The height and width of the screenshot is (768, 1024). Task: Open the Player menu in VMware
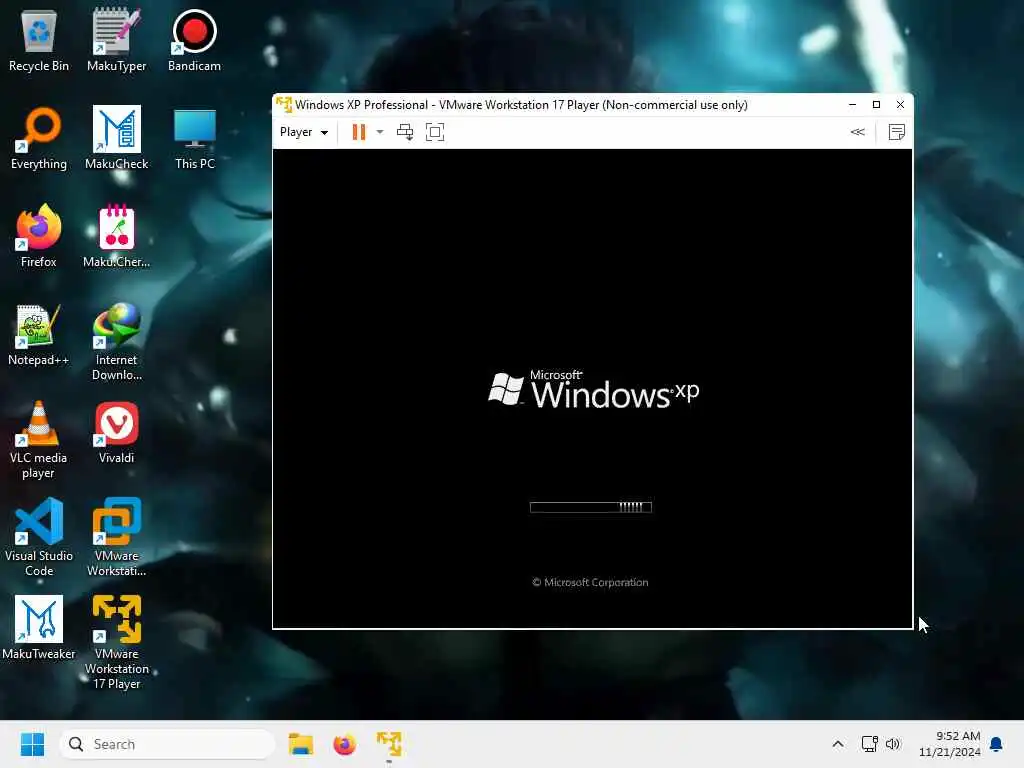[x=304, y=132]
